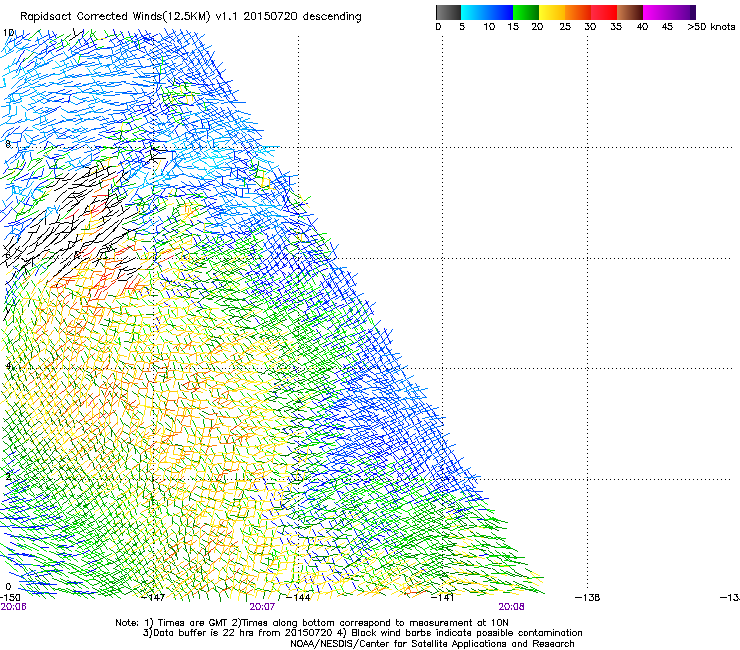Click the latitude axis label '2'

pos(8,477)
